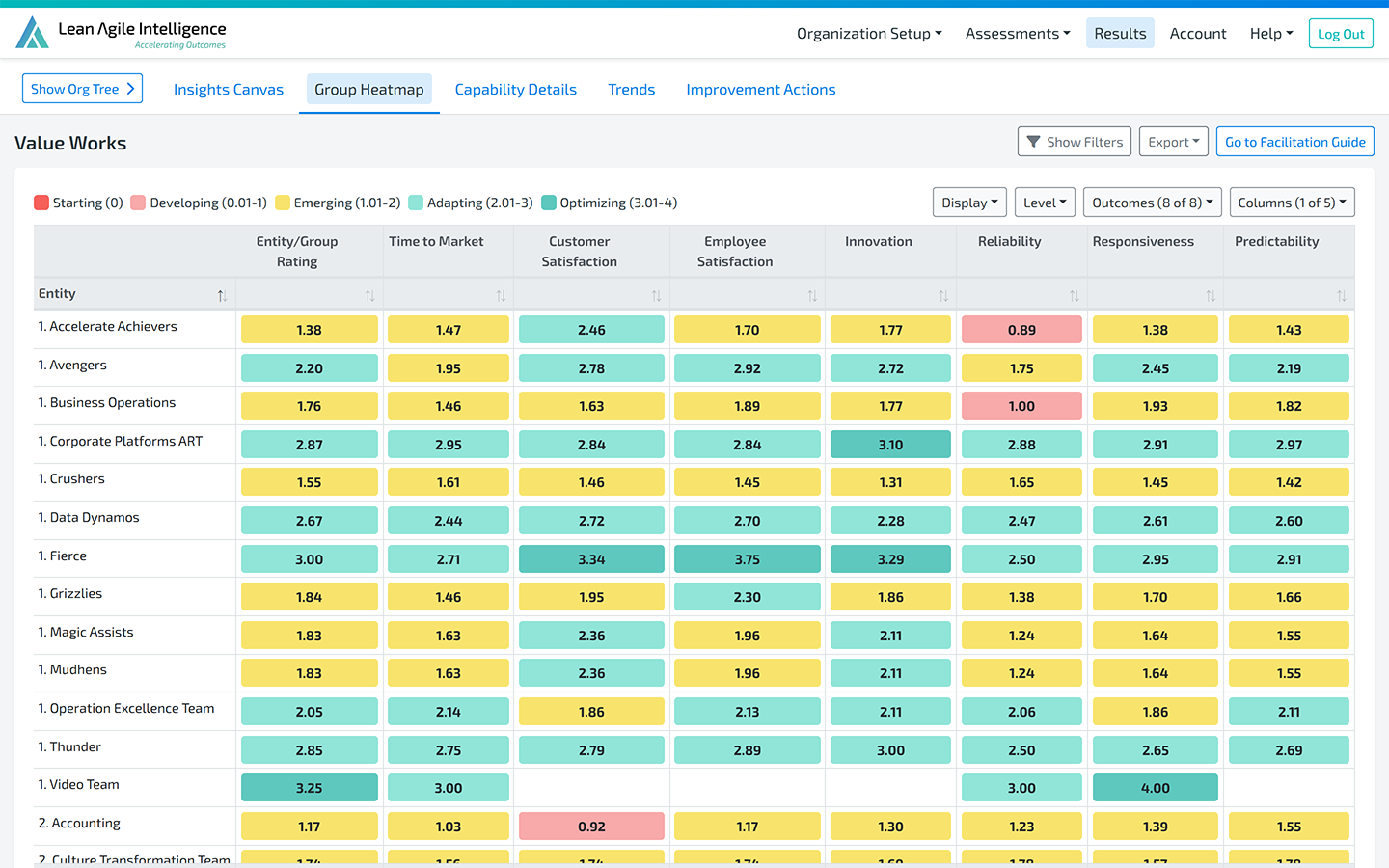Open the Export dropdown
This screenshot has height=868, width=1389.
tap(1173, 142)
